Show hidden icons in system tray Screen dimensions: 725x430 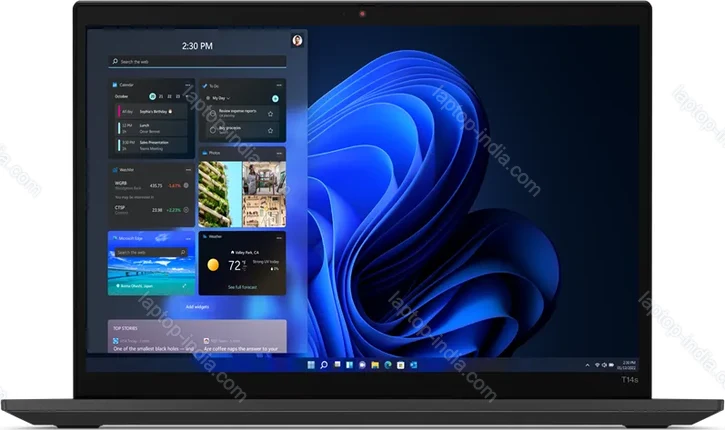click(x=586, y=363)
